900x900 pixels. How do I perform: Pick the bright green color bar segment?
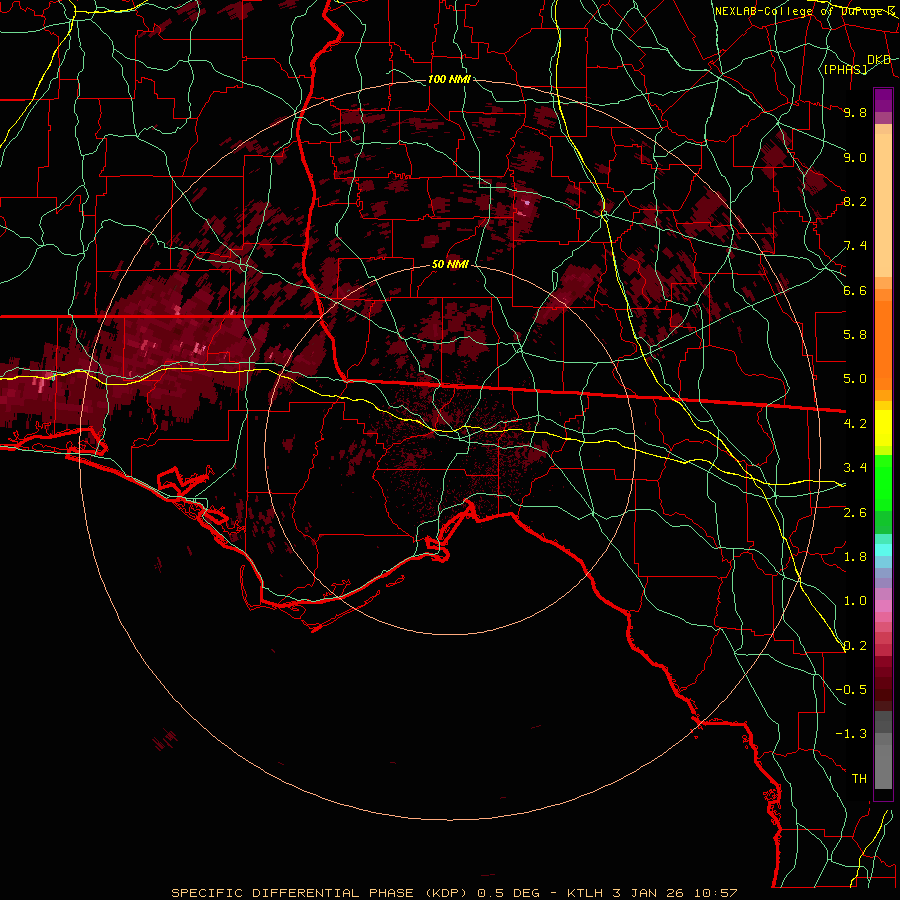tap(883, 483)
